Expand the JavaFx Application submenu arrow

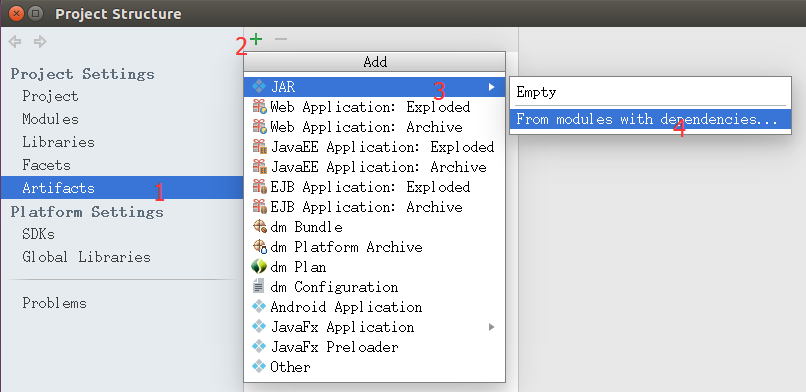click(x=492, y=327)
